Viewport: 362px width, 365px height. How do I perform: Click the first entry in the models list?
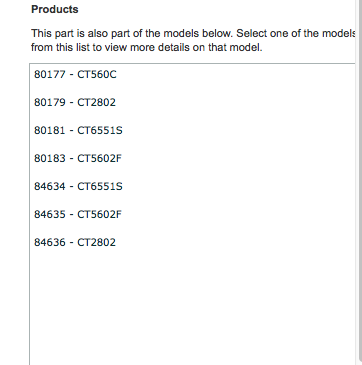coord(75,74)
